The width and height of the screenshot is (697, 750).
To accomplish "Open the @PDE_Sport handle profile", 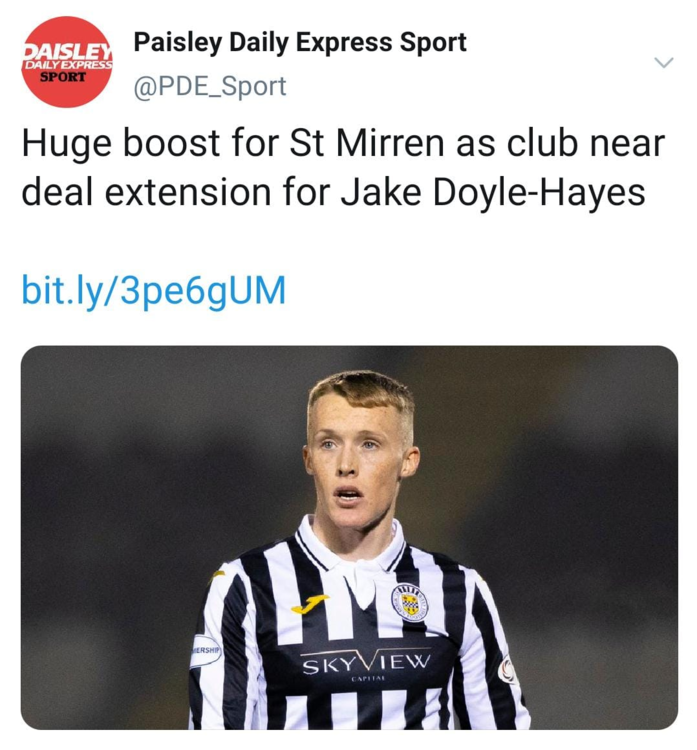I will click(210, 87).
